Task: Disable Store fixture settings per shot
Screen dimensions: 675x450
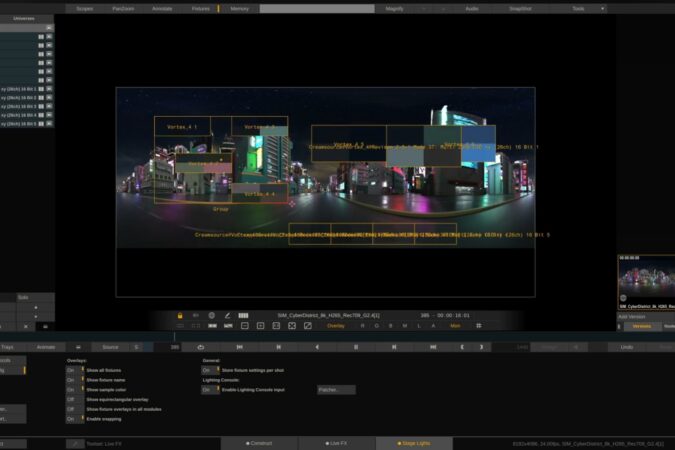Action: coord(208,370)
